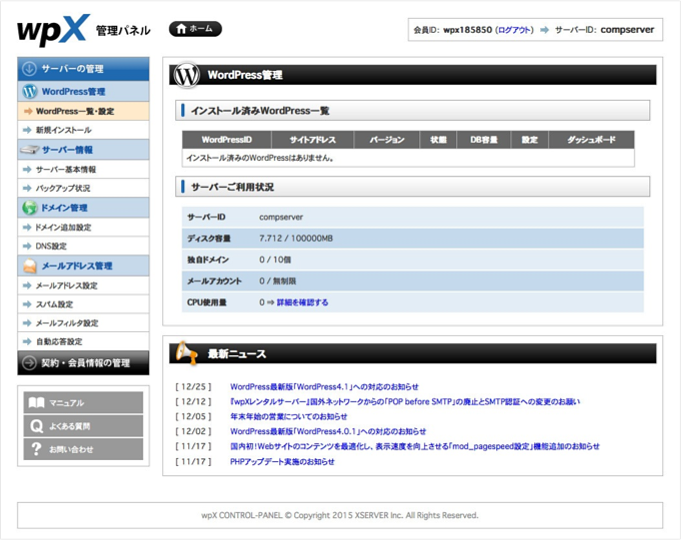The width and height of the screenshot is (681, 540).
Task: Click the down-arrow circle icon on サーバーの管理
Action: click(29, 69)
